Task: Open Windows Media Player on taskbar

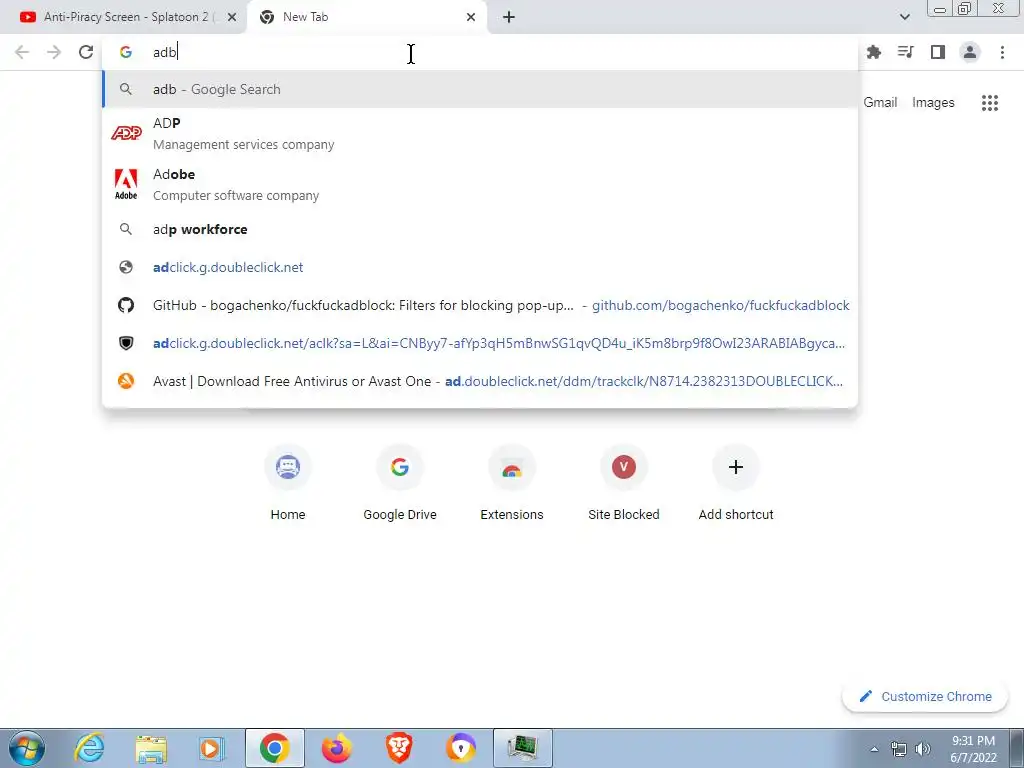Action: (212, 748)
